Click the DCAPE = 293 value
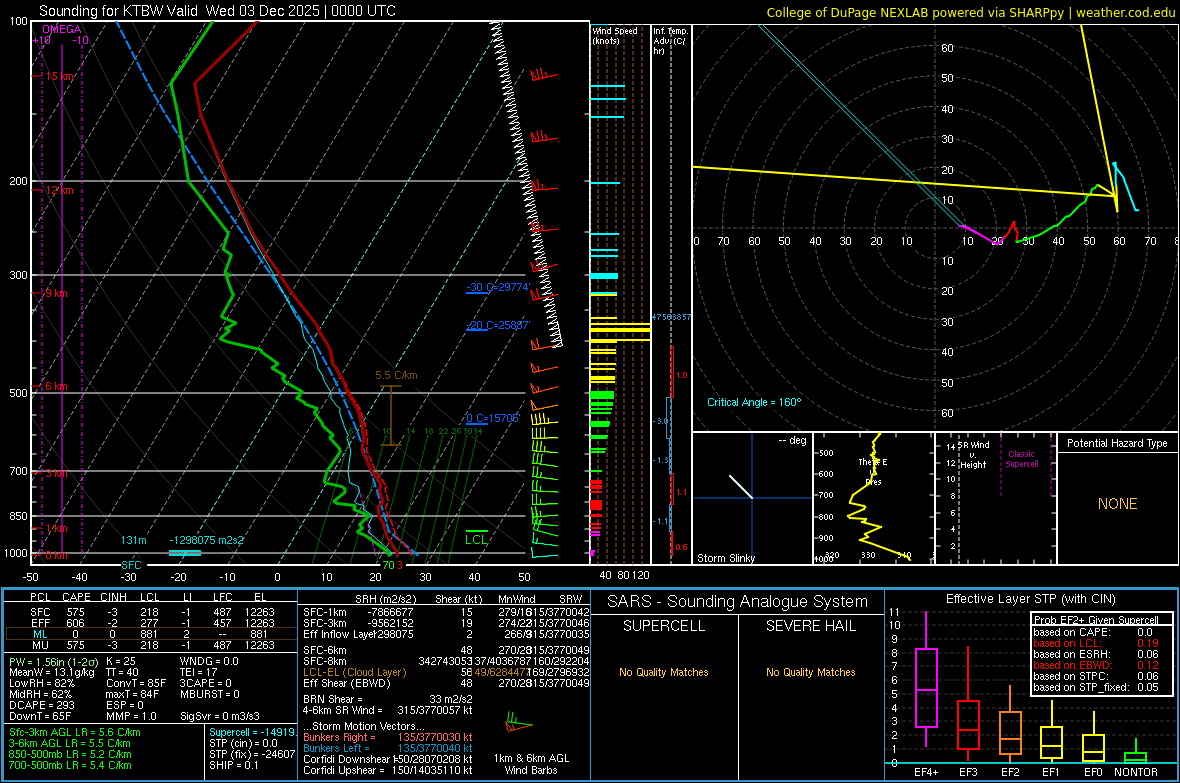The width and height of the screenshot is (1180, 783). point(41,705)
